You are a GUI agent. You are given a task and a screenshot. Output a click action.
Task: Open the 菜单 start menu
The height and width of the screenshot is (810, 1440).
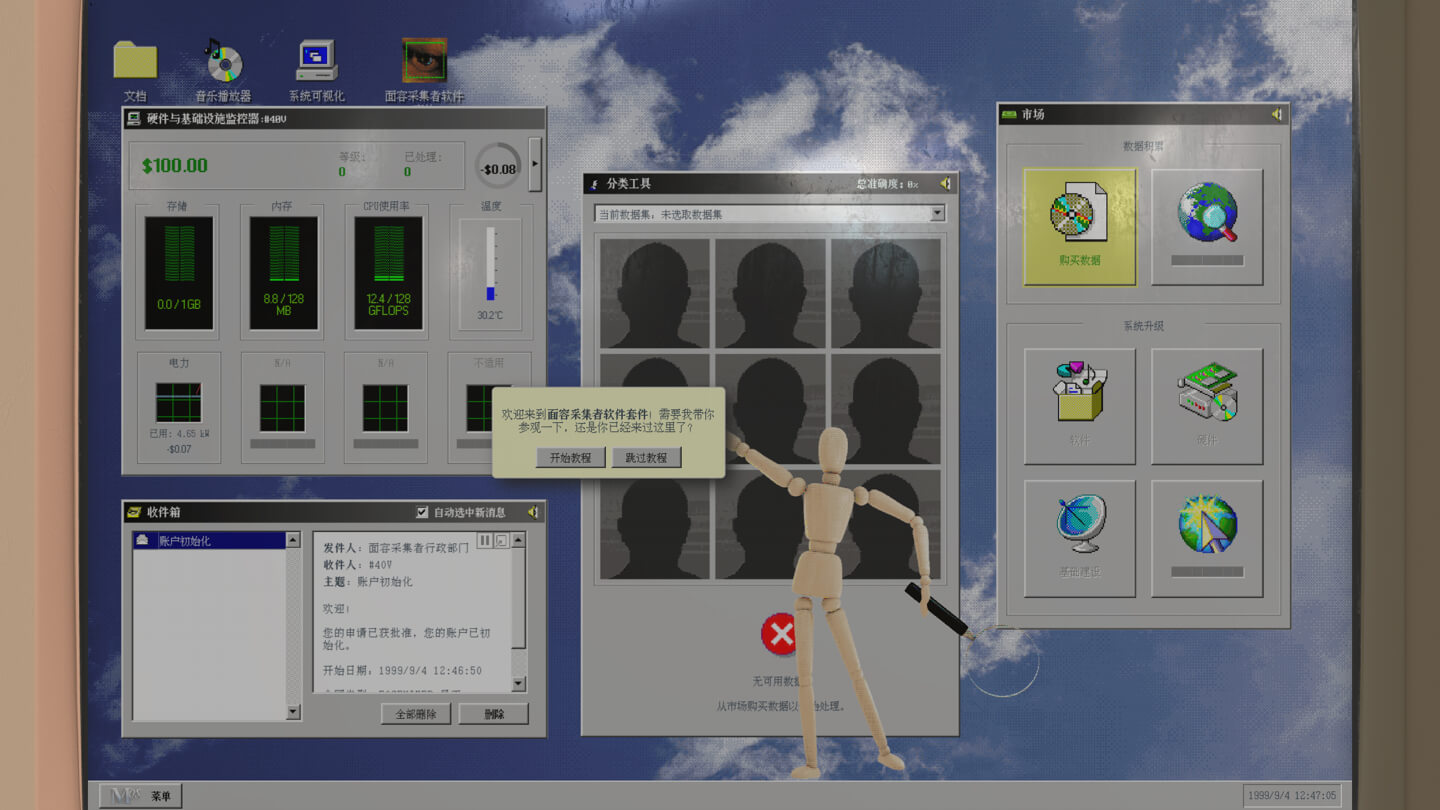point(141,796)
